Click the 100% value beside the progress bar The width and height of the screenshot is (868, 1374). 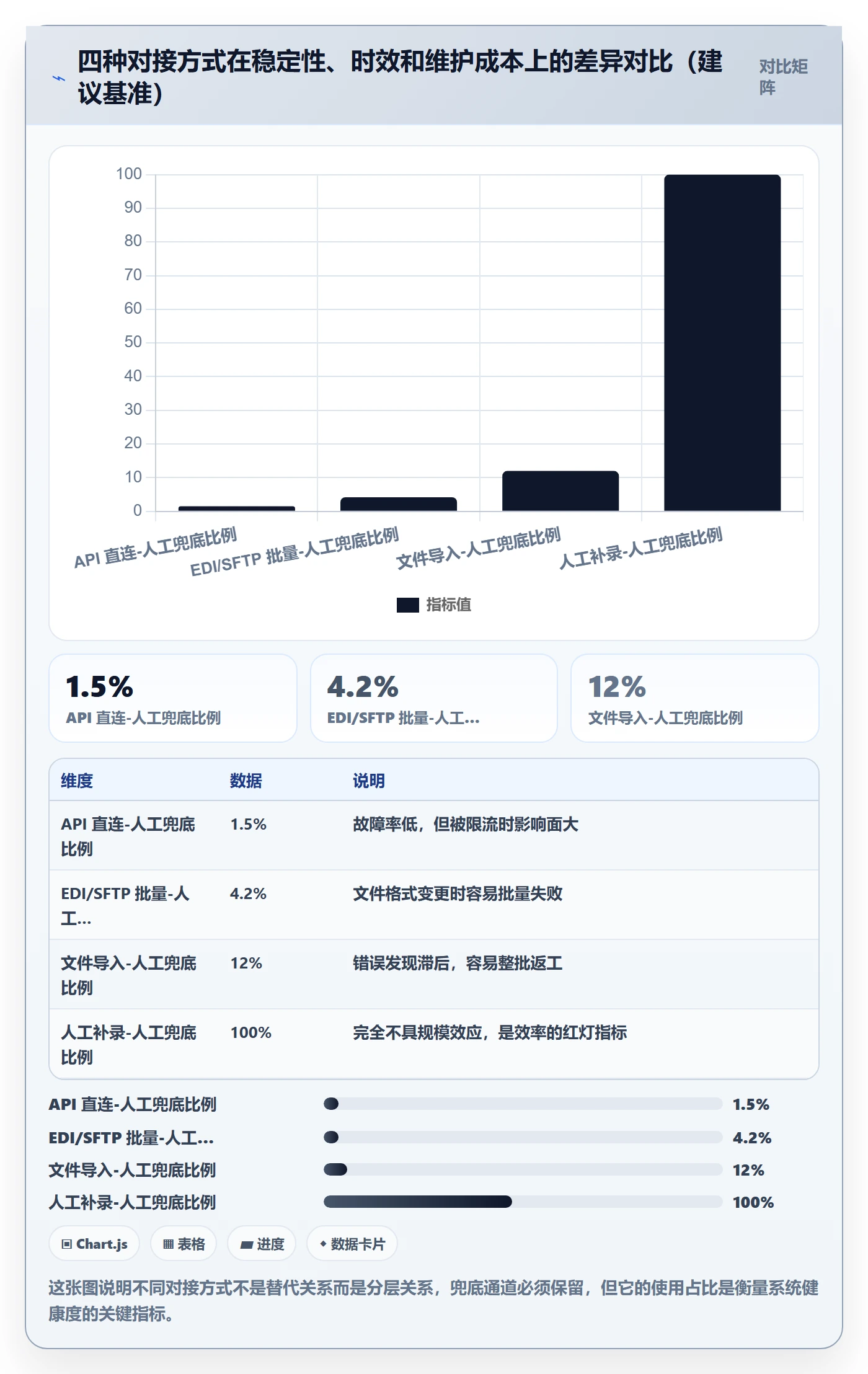point(753,1202)
